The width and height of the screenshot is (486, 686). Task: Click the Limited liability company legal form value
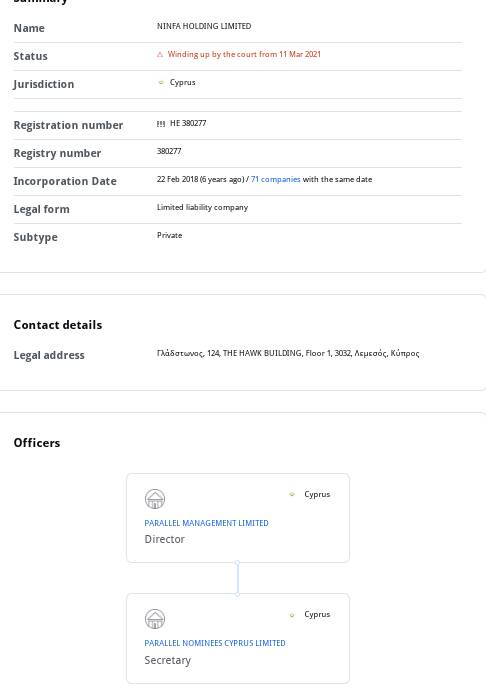pyautogui.click(x=203, y=207)
